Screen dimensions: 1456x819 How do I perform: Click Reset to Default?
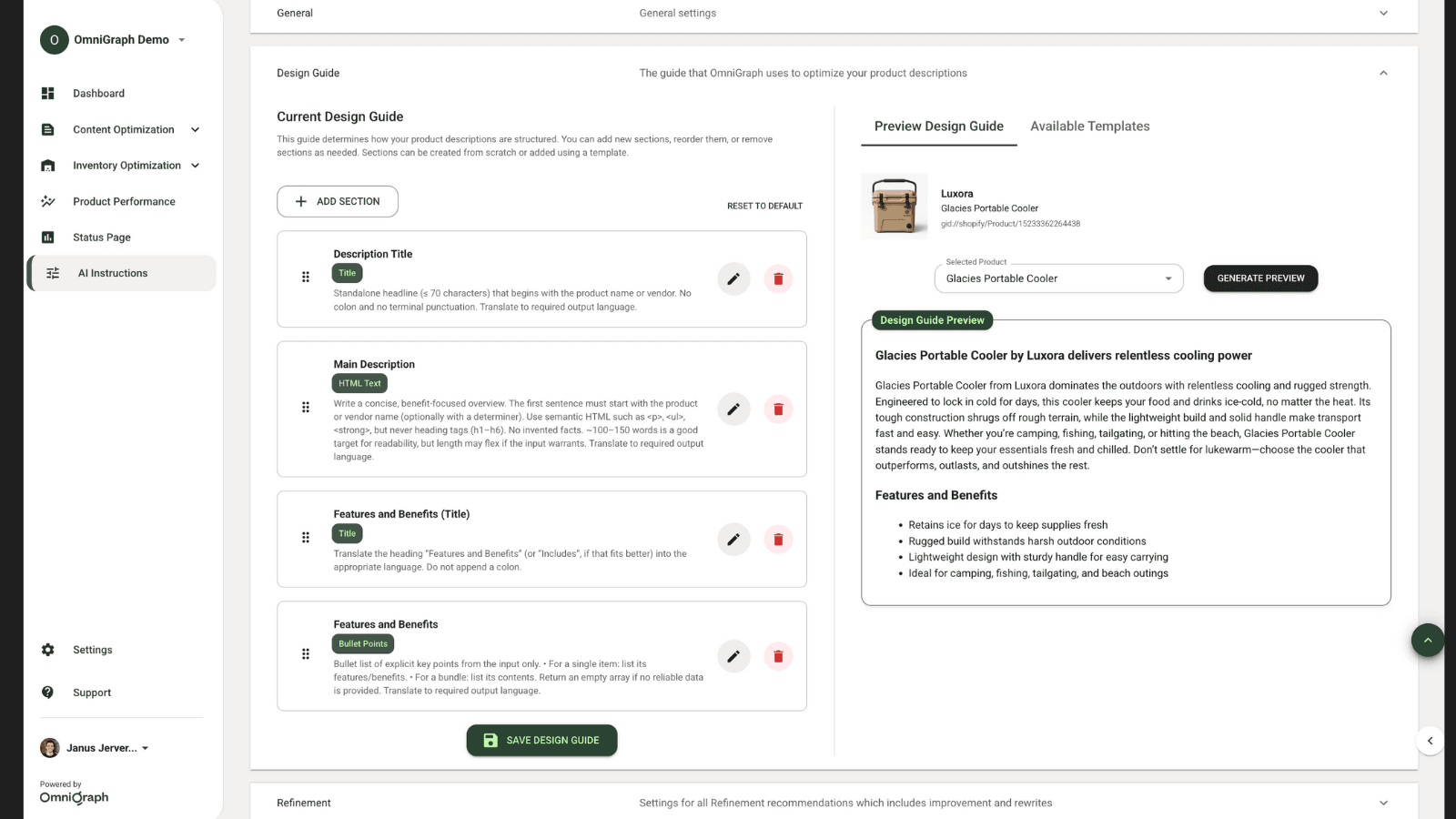click(764, 206)
